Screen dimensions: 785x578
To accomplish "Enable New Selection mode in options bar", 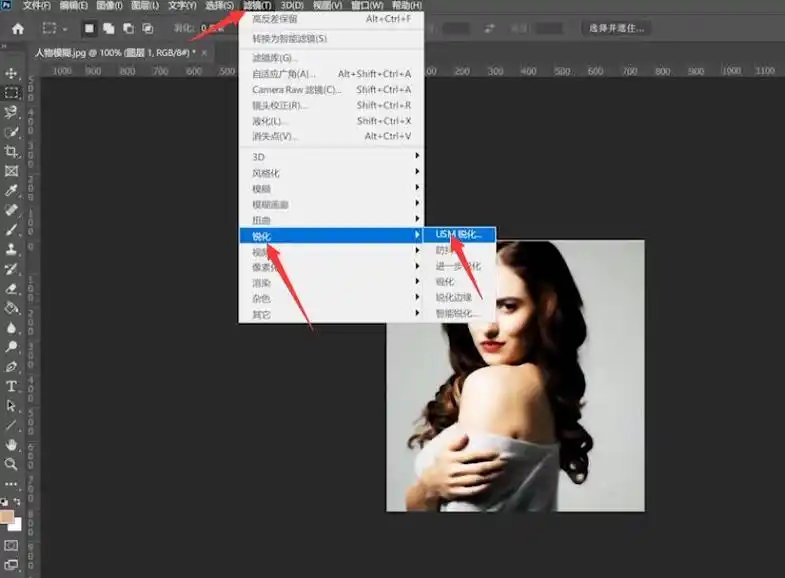I will click(x=88, y=29).
